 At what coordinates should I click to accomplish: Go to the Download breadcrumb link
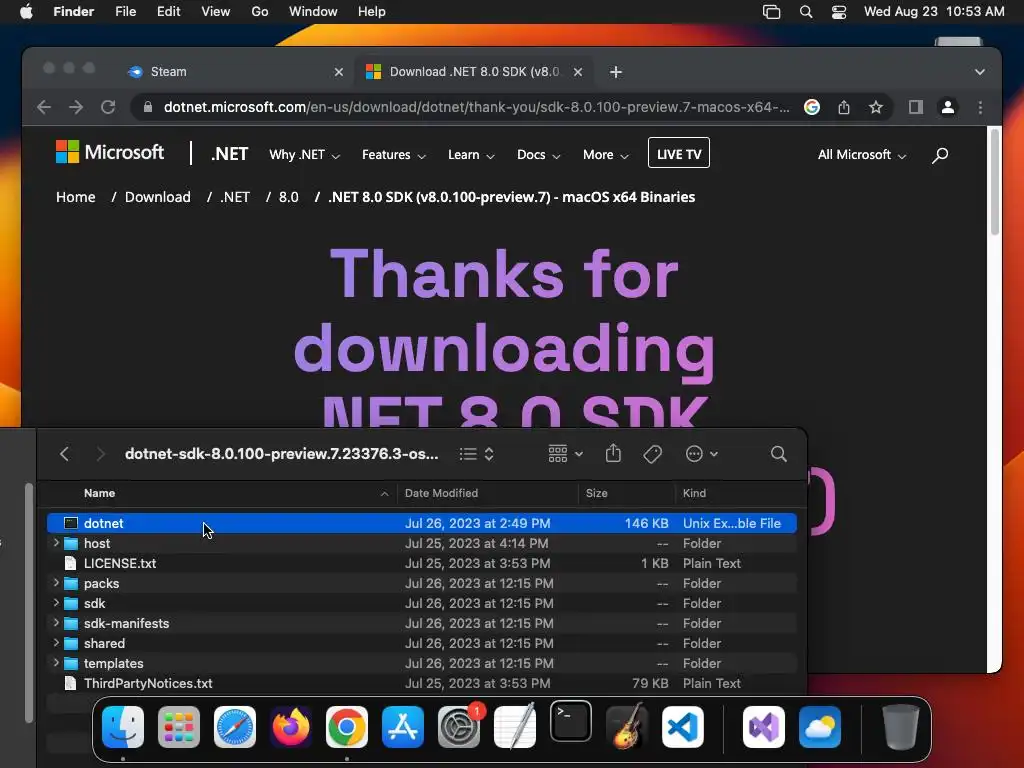point(157,197)
